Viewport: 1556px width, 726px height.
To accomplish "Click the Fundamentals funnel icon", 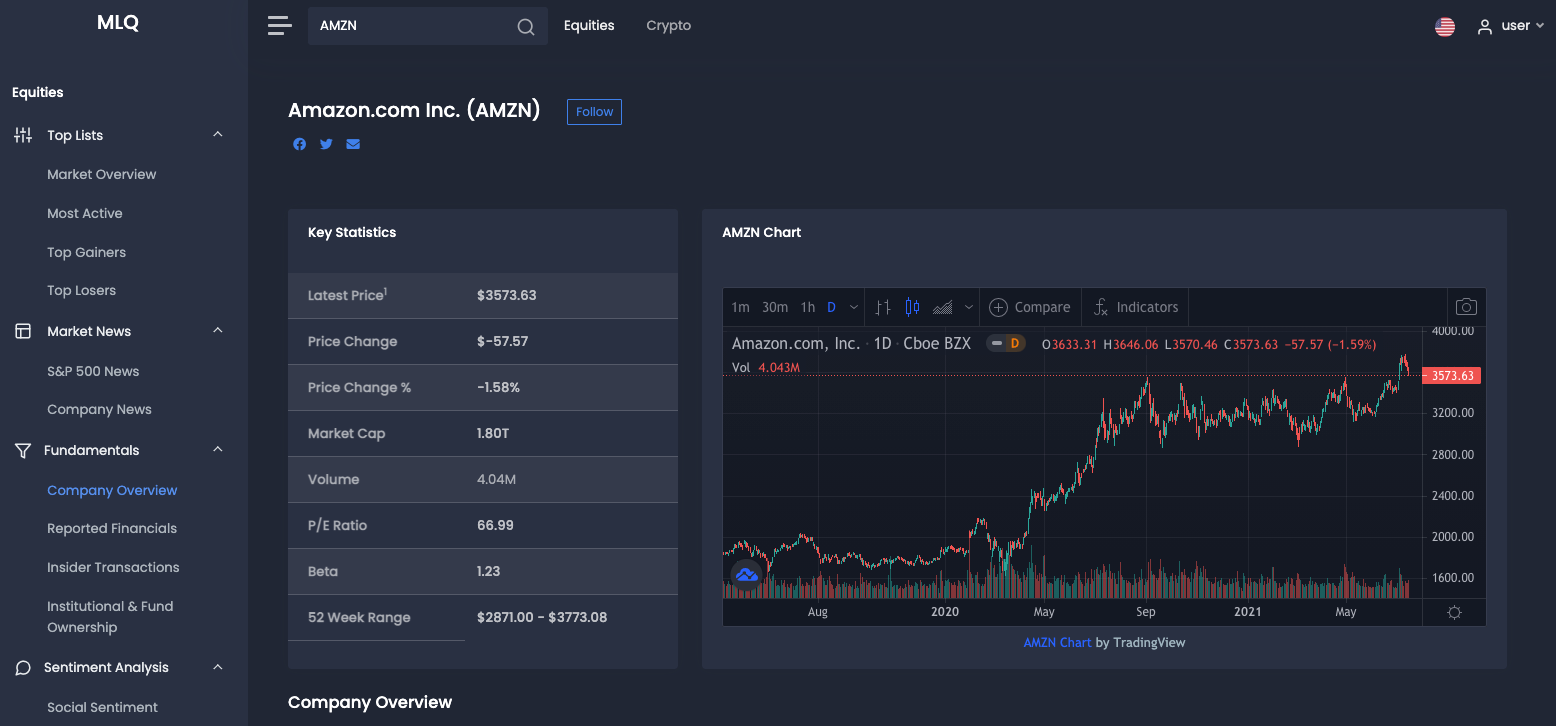I will click(23, 451).
